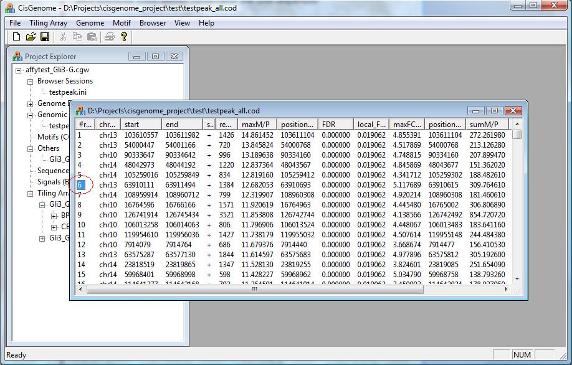Select highlighted row number 6
The width and height of the screenshot is (572, 365).
pos(81,185)
